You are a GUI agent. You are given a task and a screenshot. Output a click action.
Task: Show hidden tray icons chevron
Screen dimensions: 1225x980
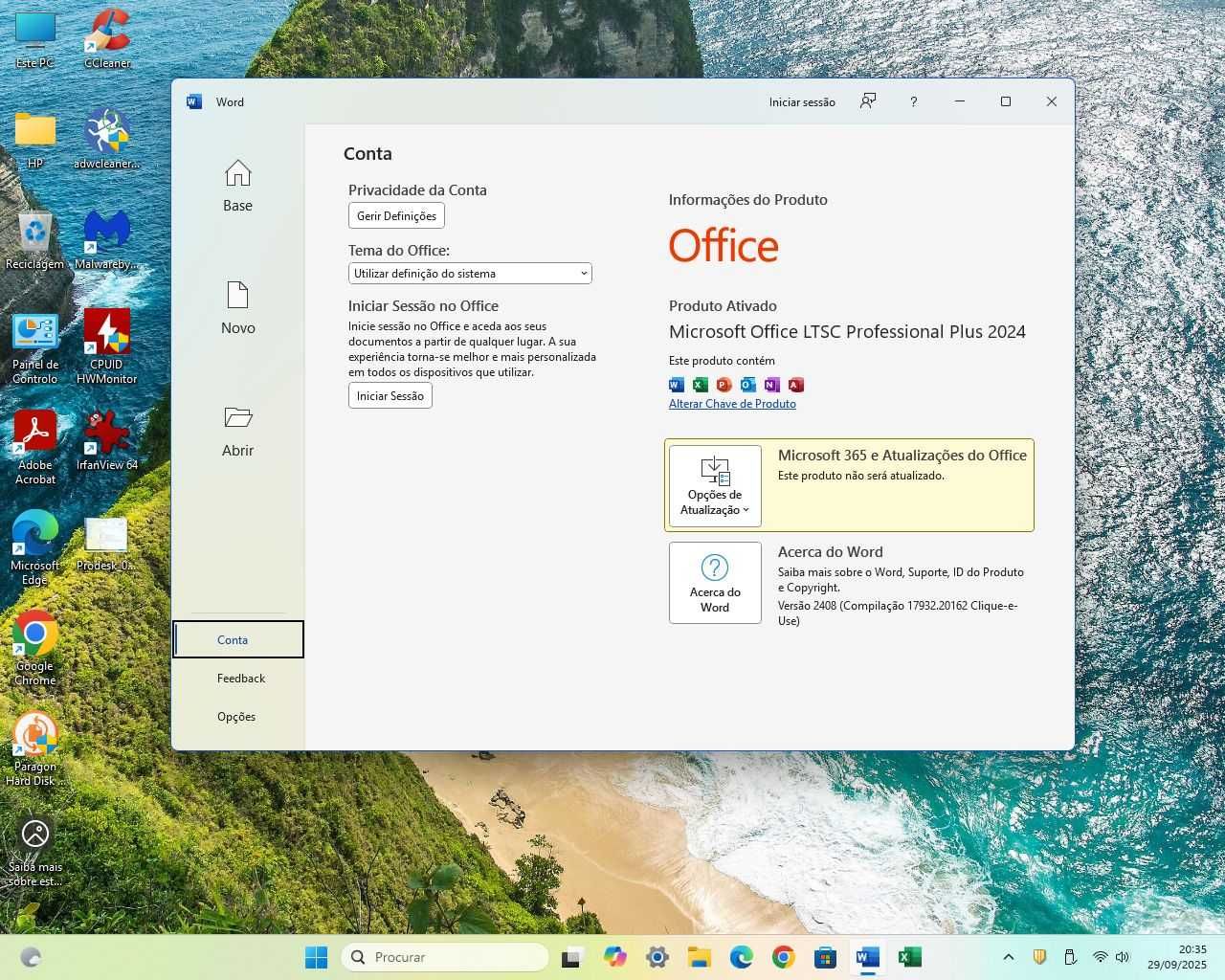click(x=1008, y=957)
